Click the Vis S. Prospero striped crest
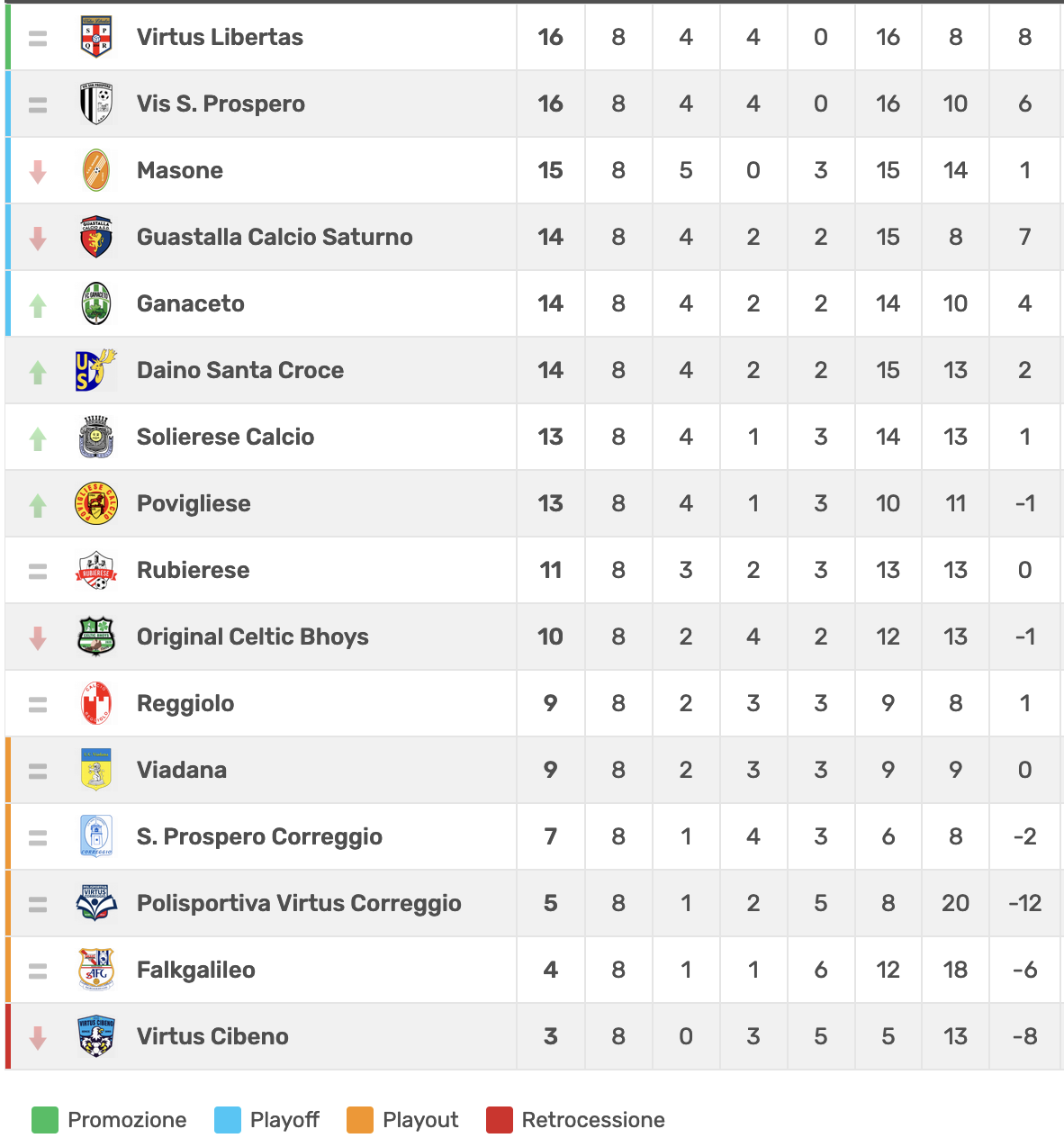The width and height of the screenshot is (1064, 1138). 96,104
